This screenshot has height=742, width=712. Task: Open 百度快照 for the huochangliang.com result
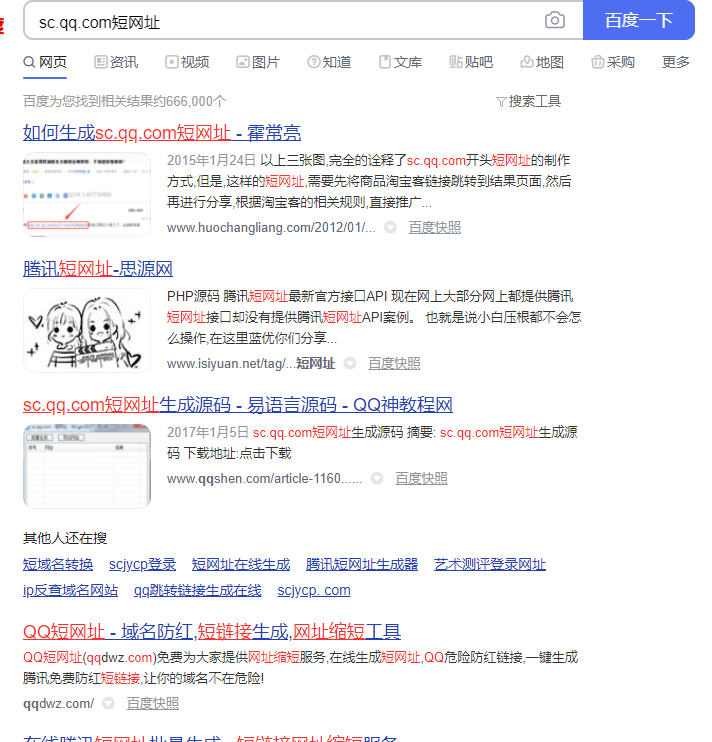pyautogui.click(x=434, y=228)
